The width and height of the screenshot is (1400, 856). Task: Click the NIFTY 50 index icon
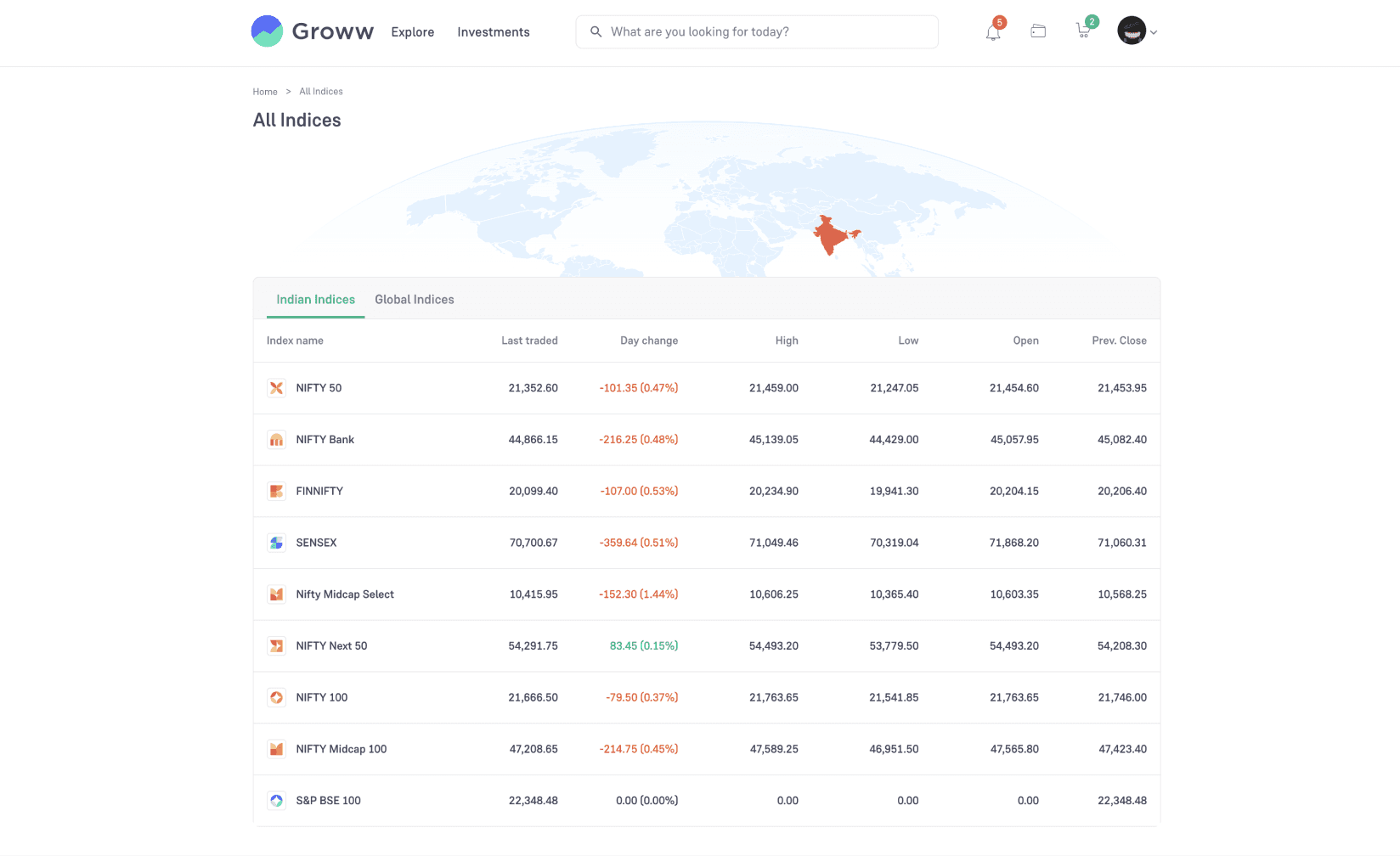tap(276, 388)
